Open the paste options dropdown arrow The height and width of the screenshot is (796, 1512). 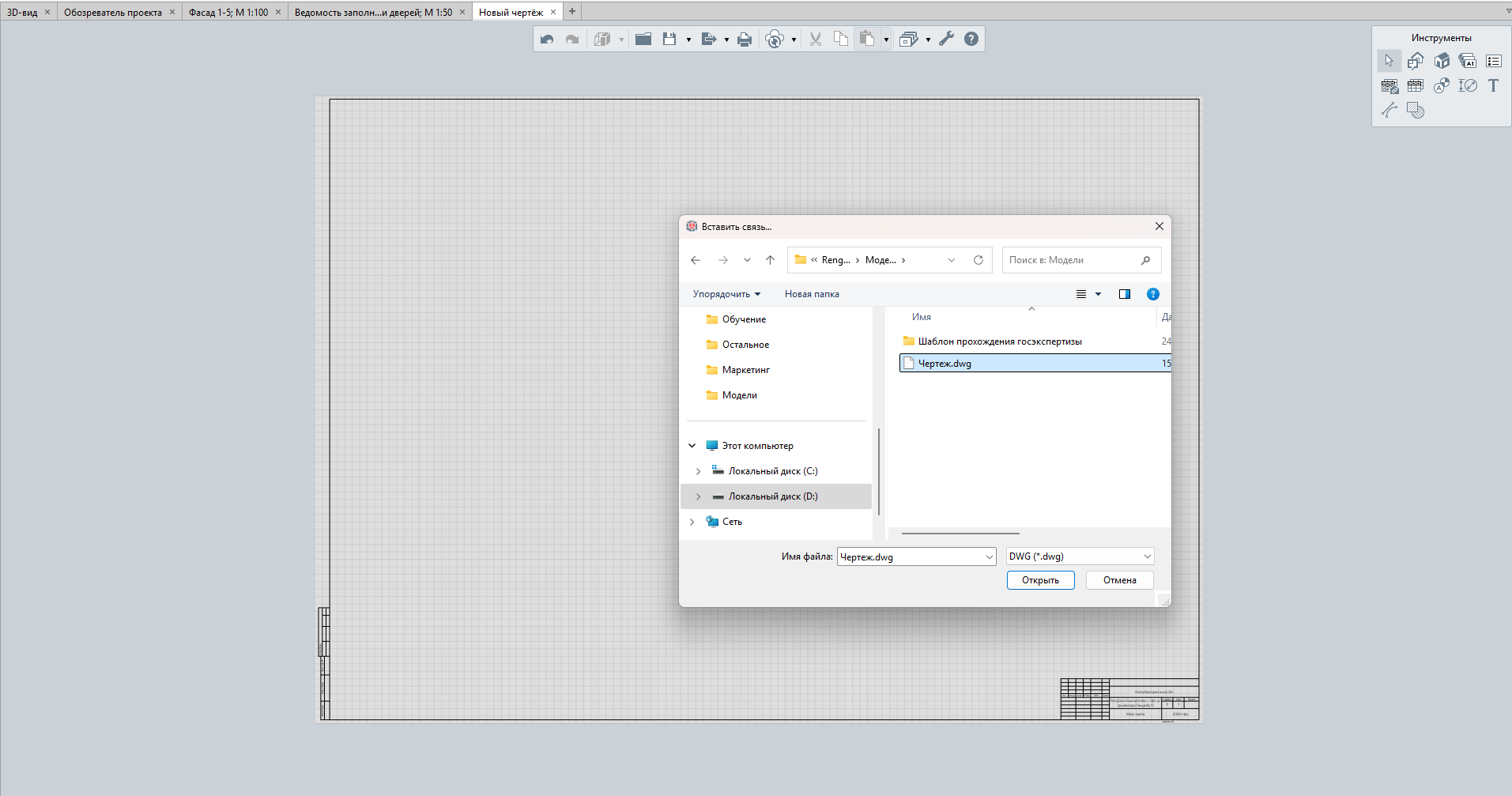pos(886,40)
